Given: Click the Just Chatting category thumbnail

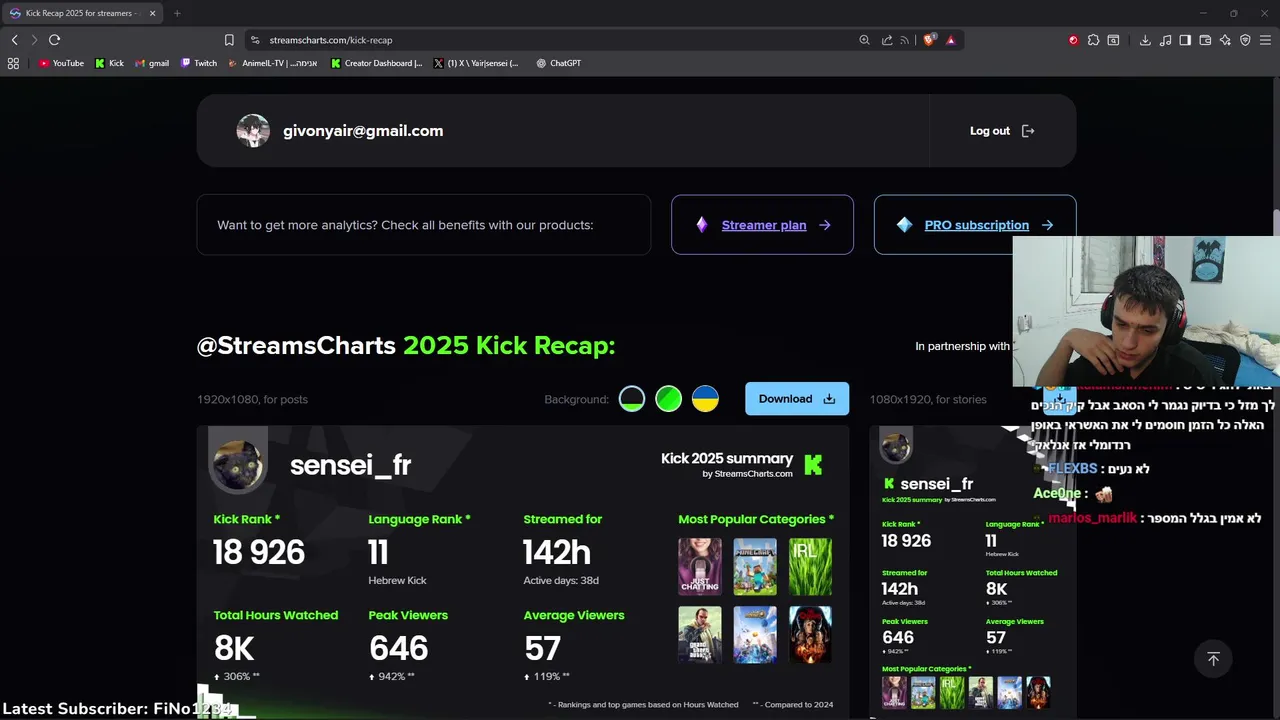Looking at the screenshot, I should [x=700, y=567].
